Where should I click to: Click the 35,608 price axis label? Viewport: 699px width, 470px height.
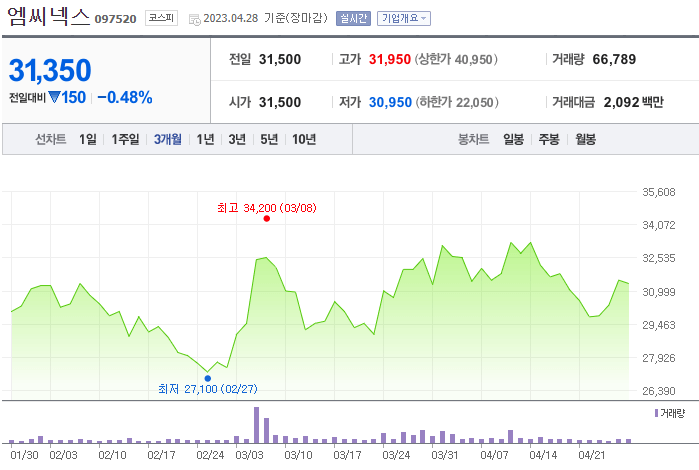pyautogui.click(x=658, y=192)
